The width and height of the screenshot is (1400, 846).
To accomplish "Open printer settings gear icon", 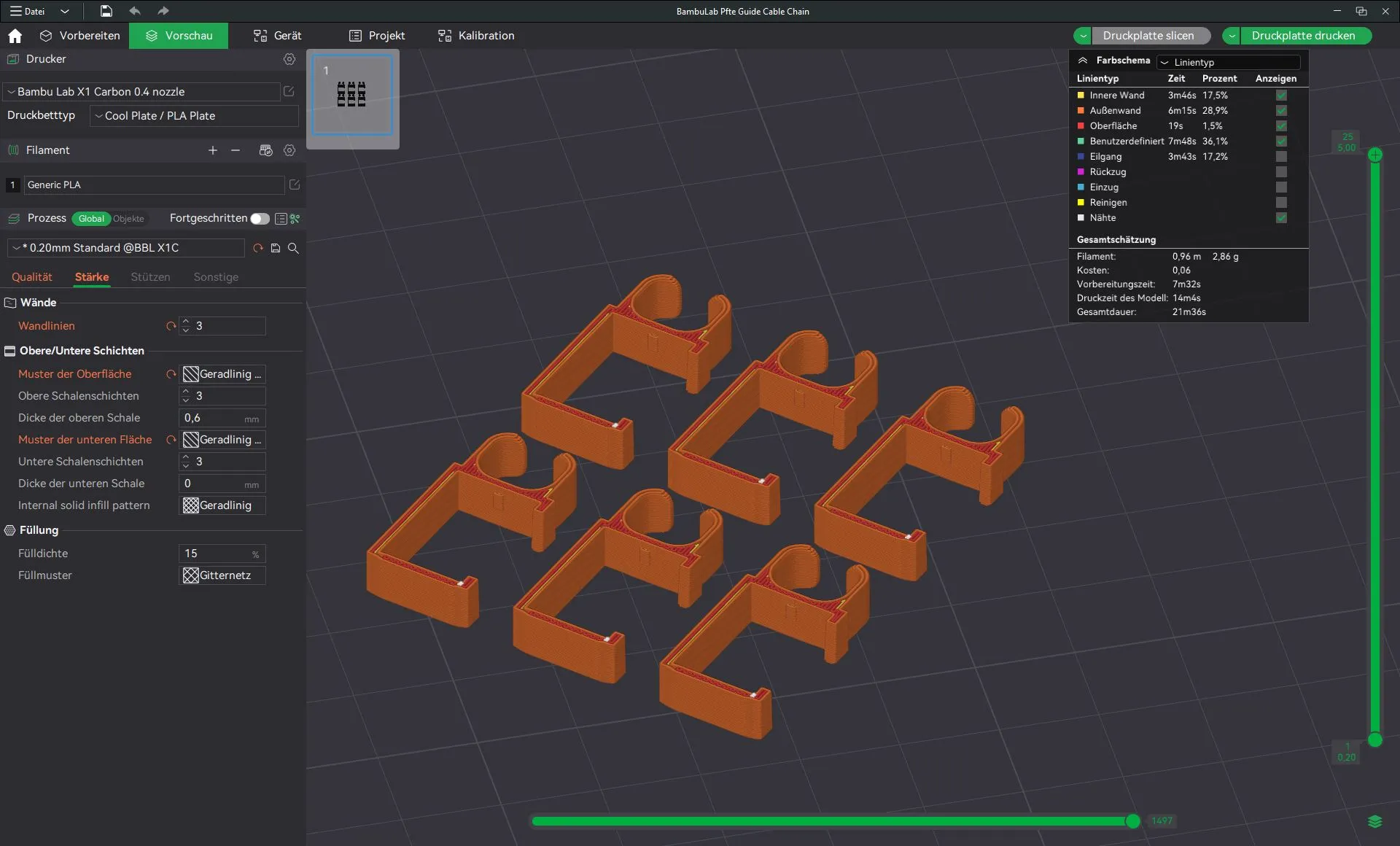I will click(289, 59).
